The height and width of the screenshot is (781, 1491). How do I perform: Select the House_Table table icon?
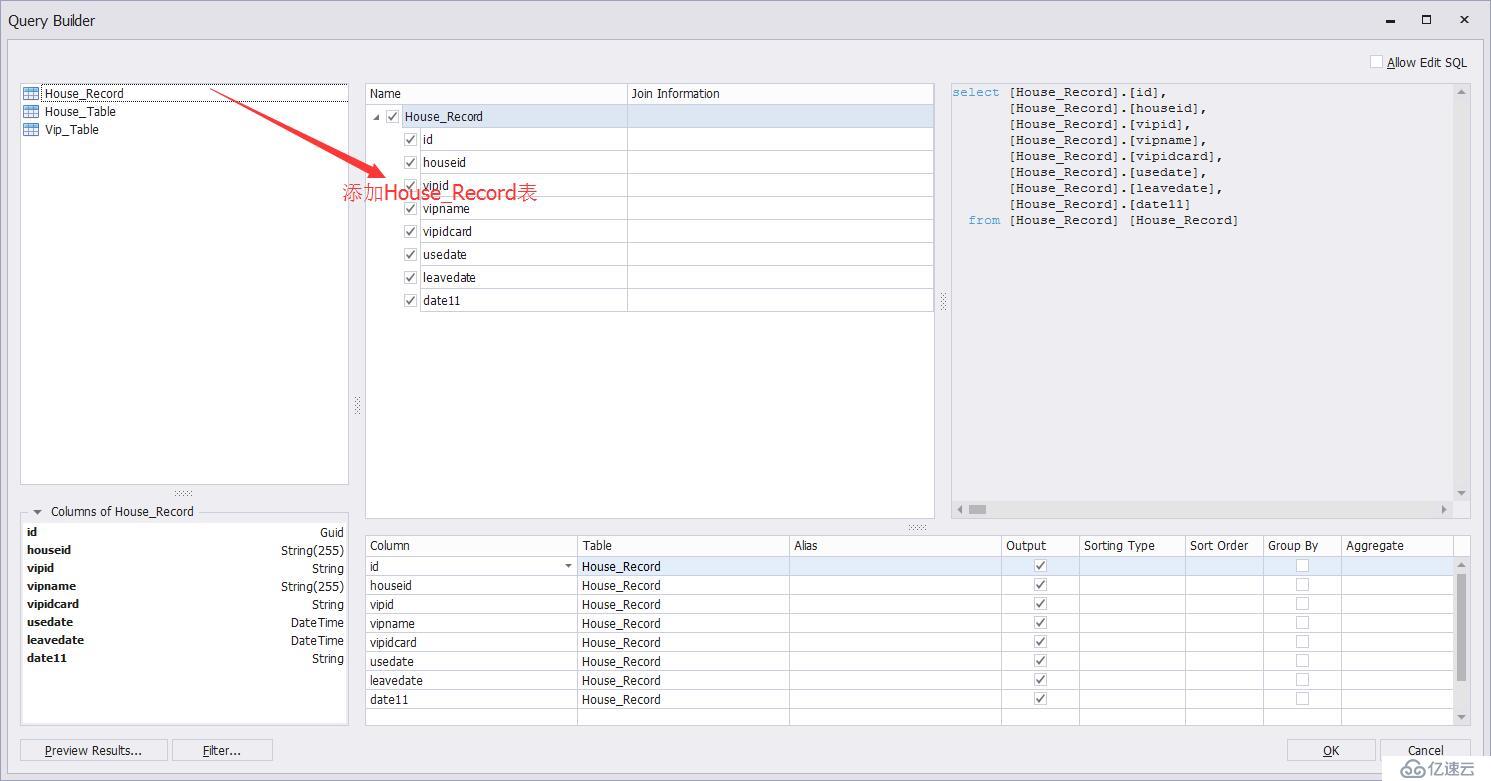31,111
